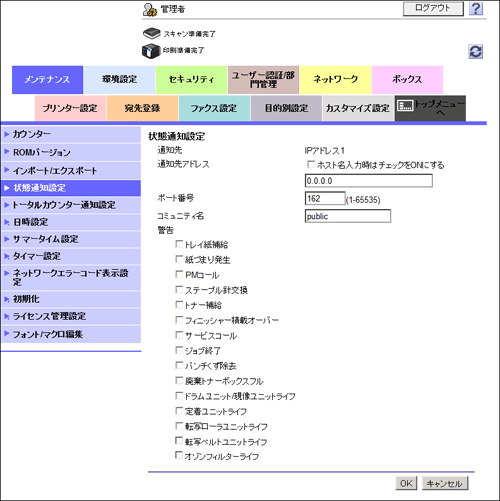Click arrow icon beside カウンター

6,134
